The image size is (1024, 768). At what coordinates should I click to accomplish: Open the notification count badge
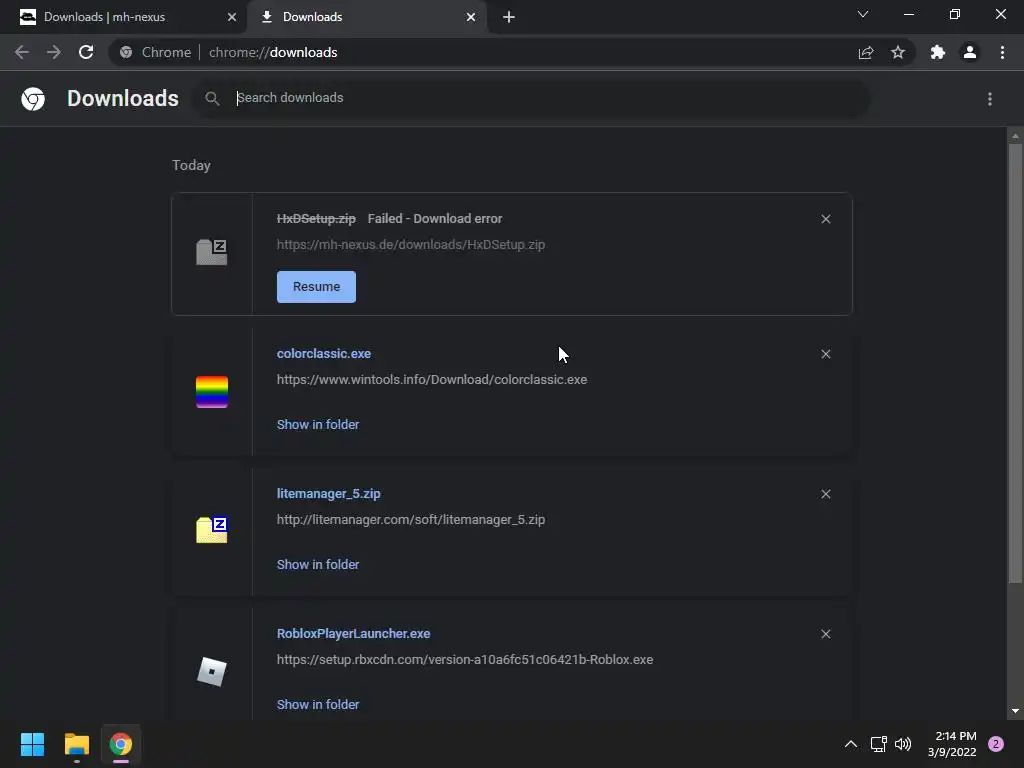coord(996,744)
